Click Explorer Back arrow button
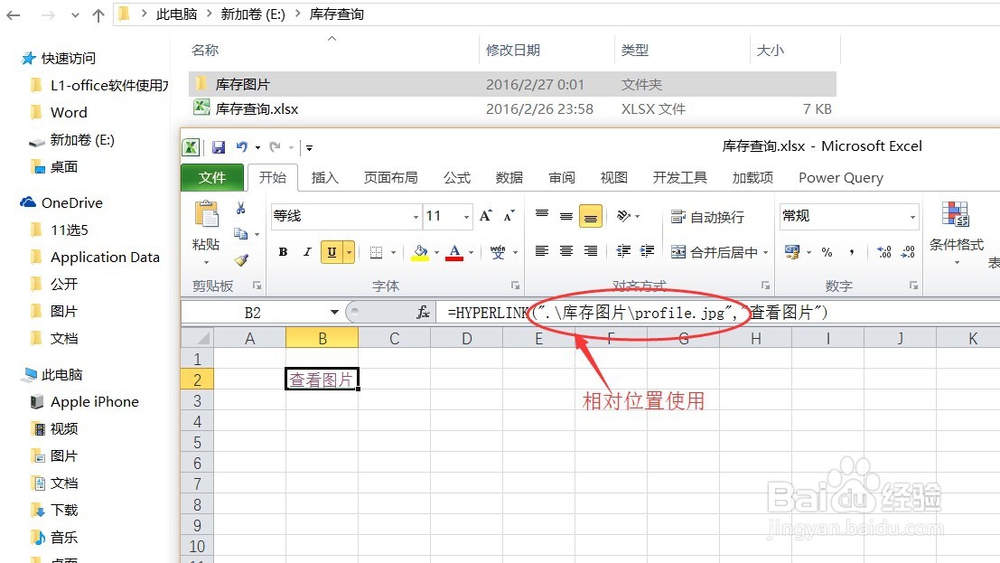Screen dimensions: 1000x563 [x=13, y=15]
